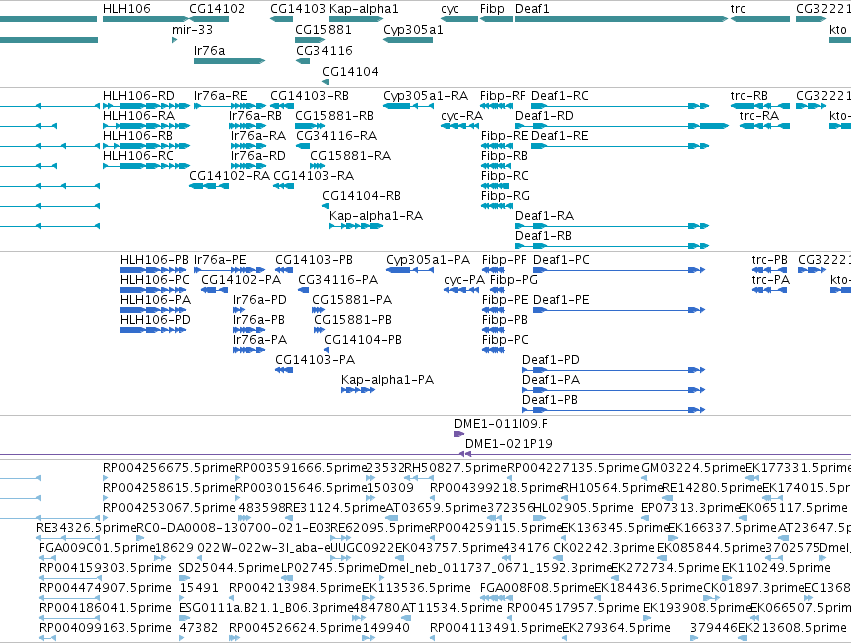Open protein CG14104-PB label
Image resolution: width=851 pixels, height=643 pixels.
(x=363, y=340)
